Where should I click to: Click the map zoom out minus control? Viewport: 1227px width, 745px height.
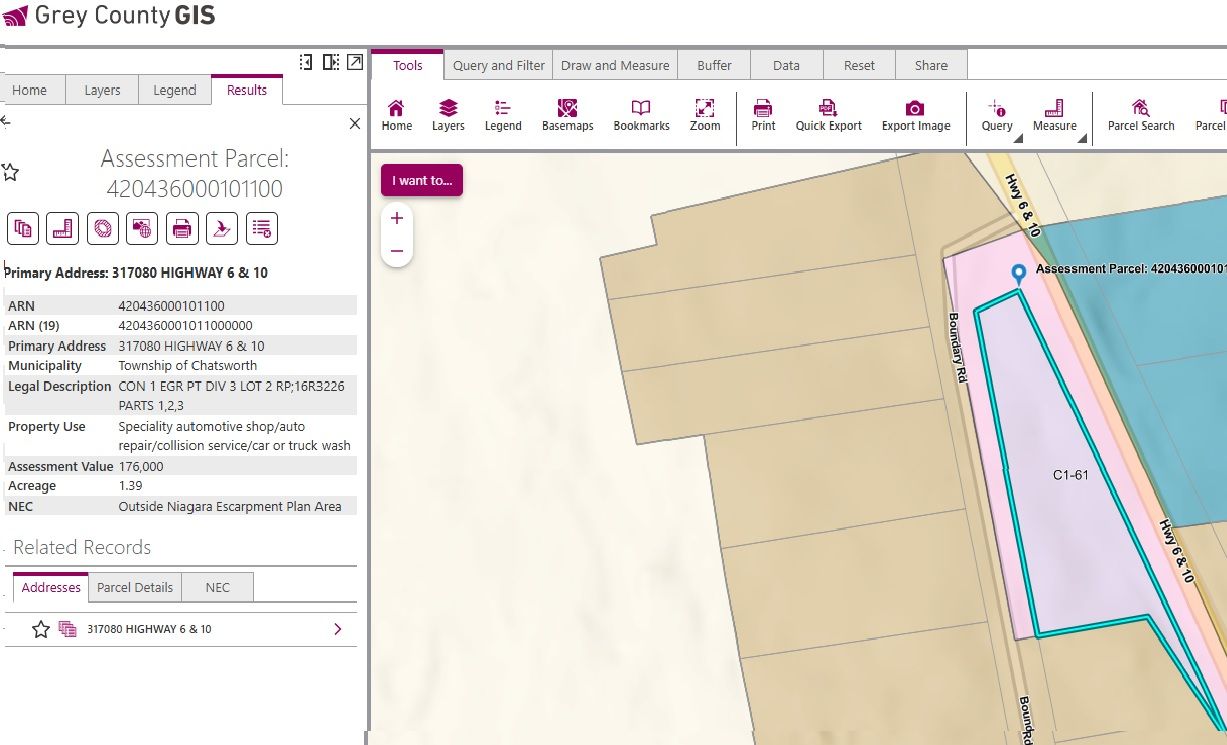(397, 251)
